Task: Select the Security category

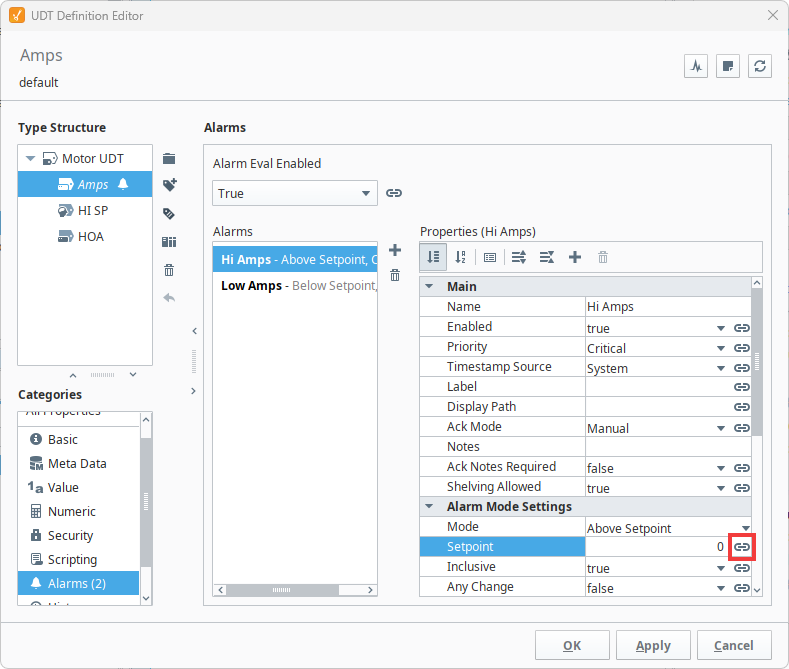Action: coord(78,536)
